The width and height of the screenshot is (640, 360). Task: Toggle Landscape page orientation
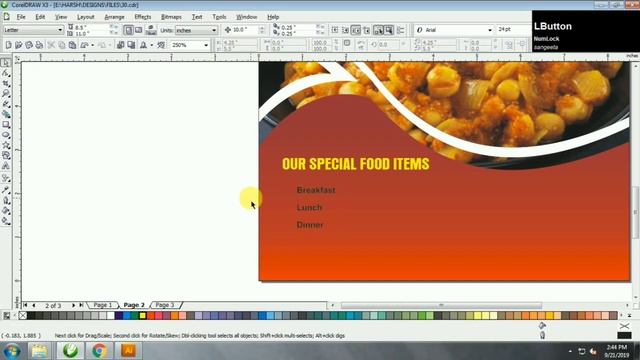point(139,30)
